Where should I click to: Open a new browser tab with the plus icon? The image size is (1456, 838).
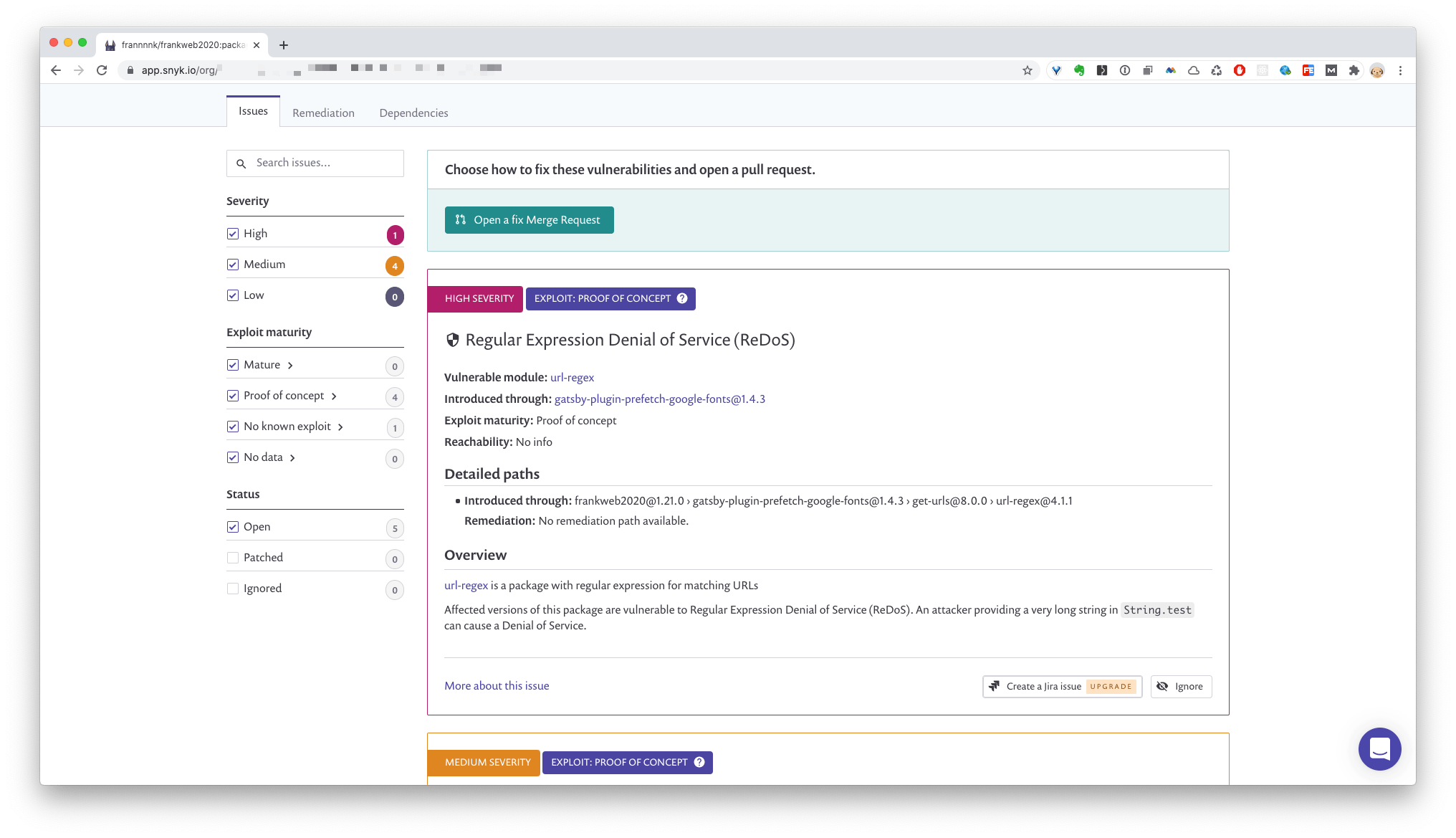284,45
